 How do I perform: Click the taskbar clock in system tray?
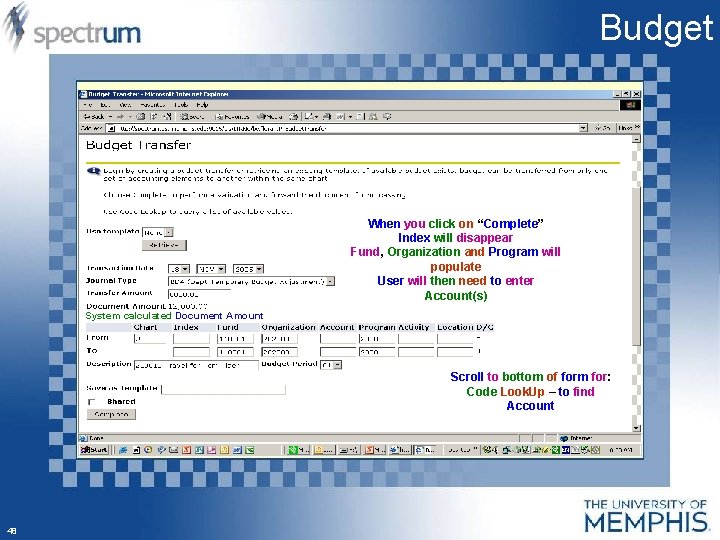620,450
